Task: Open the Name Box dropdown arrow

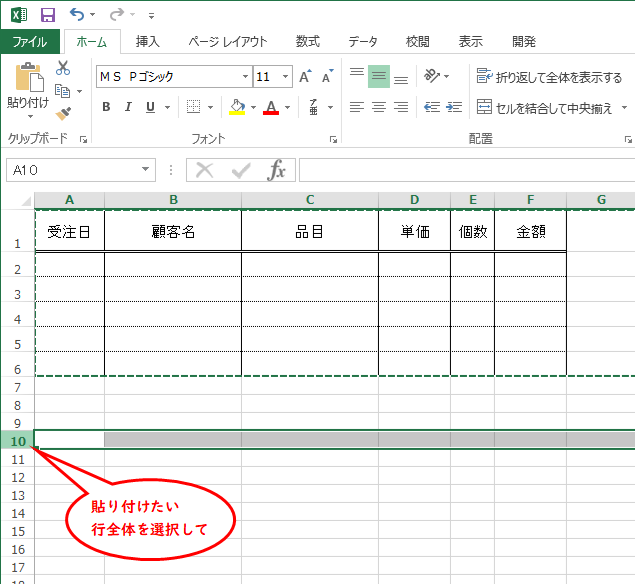Action: click(146, 171)
